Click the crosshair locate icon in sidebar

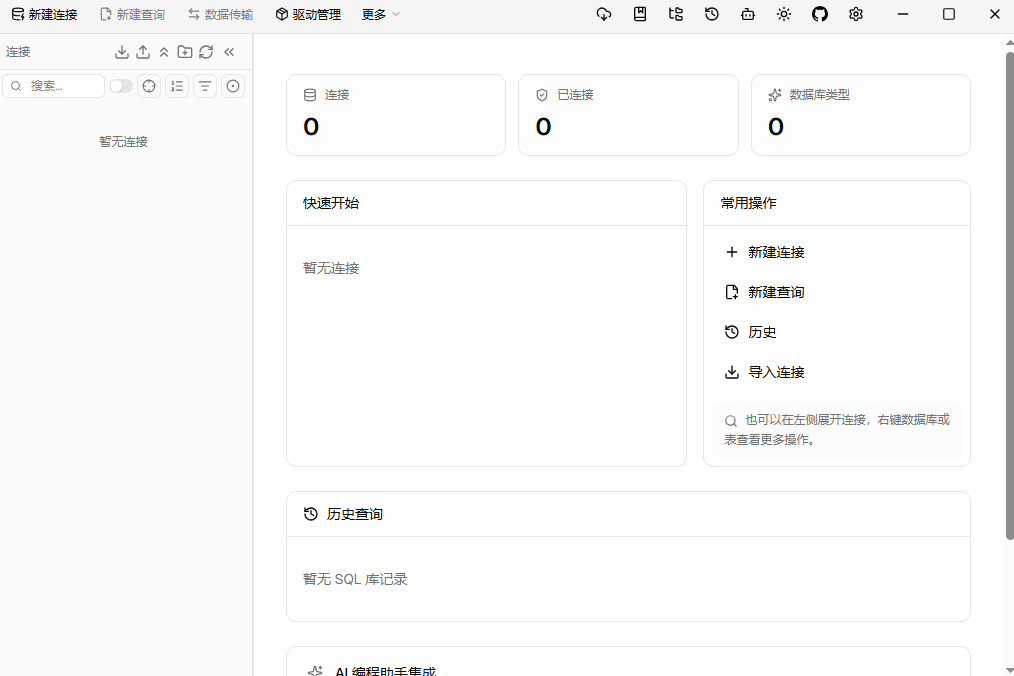[x=149, y=86]
